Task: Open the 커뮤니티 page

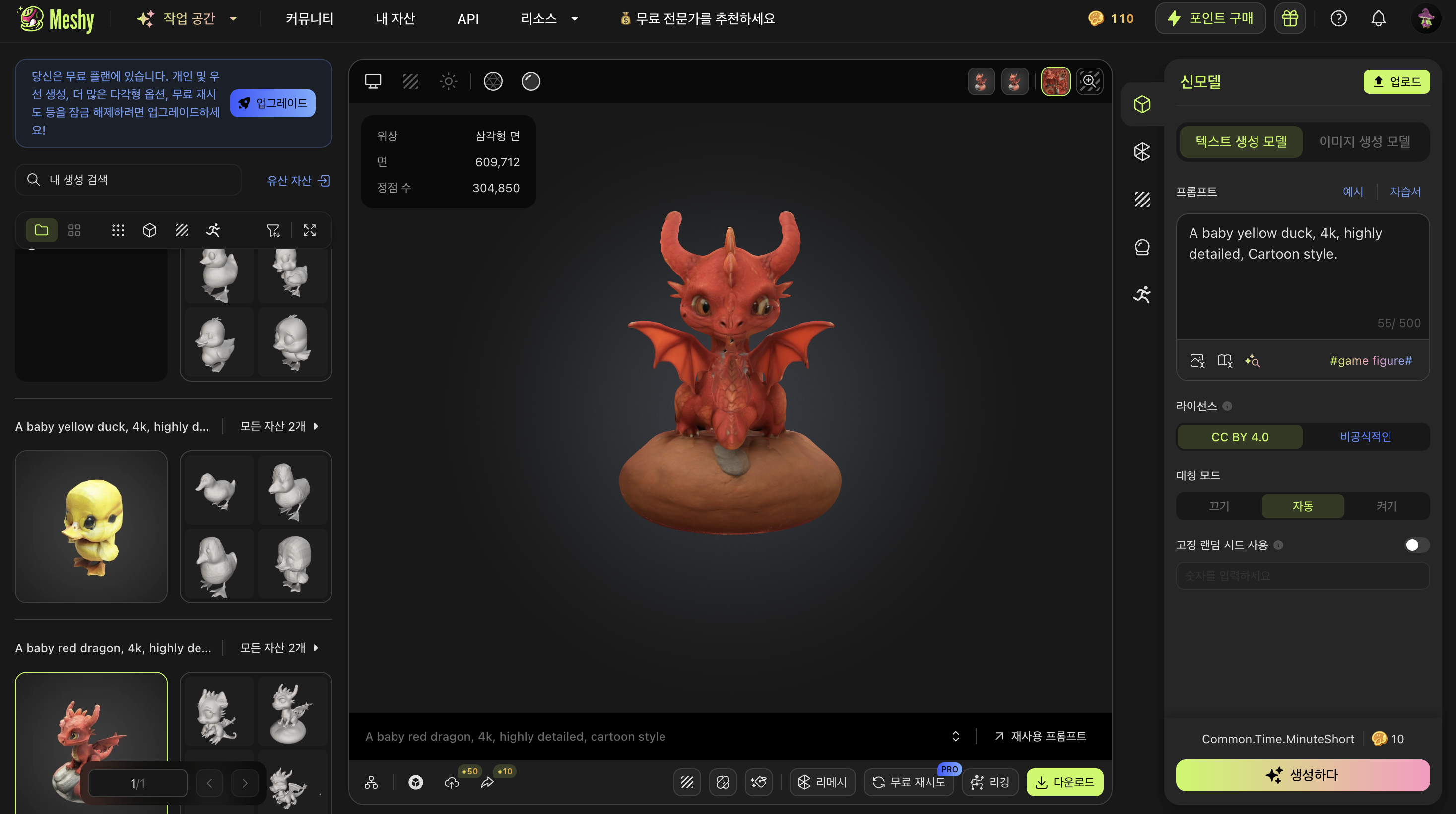Action: pos(310,19)
